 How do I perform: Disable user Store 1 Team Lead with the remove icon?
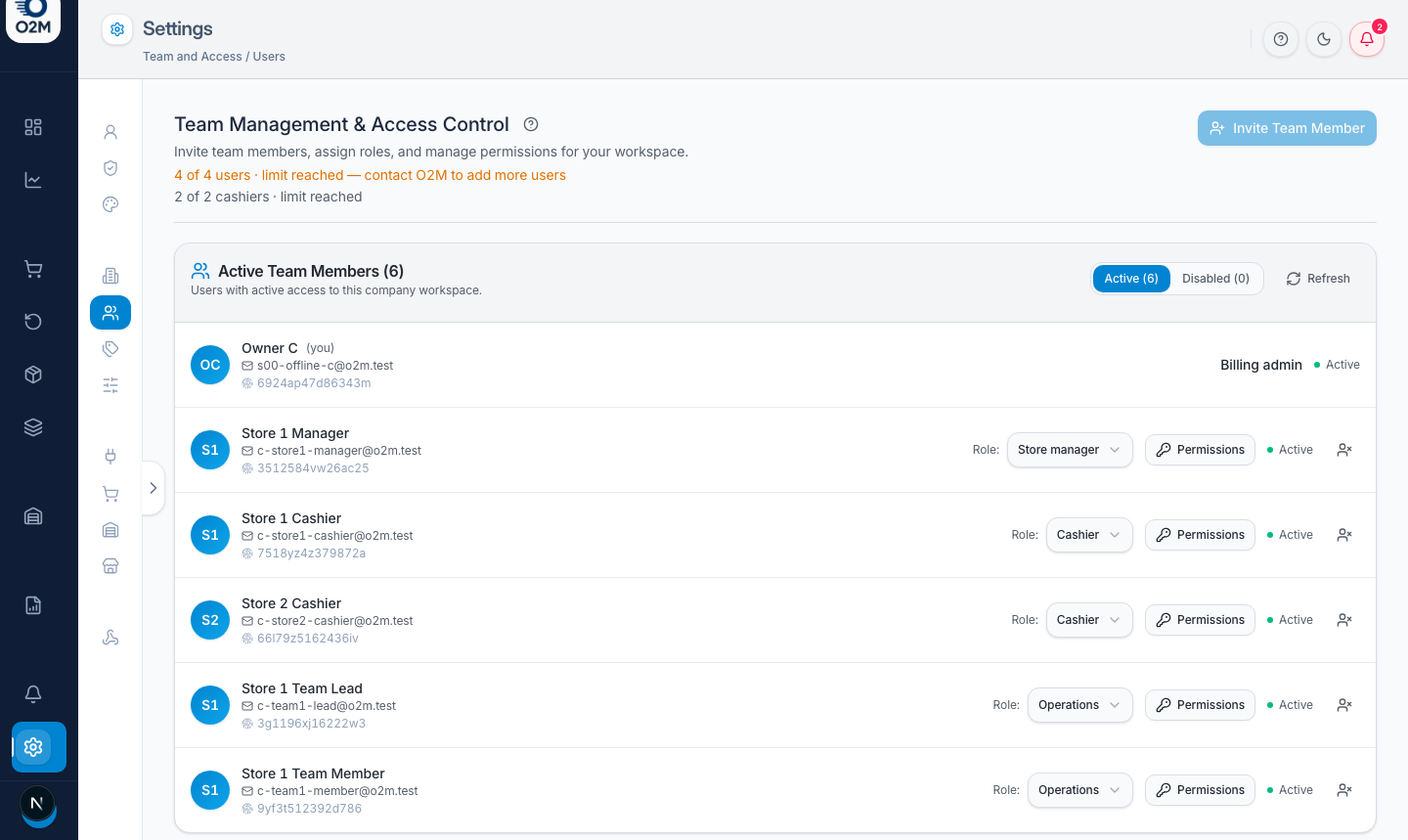(1344, 705)
